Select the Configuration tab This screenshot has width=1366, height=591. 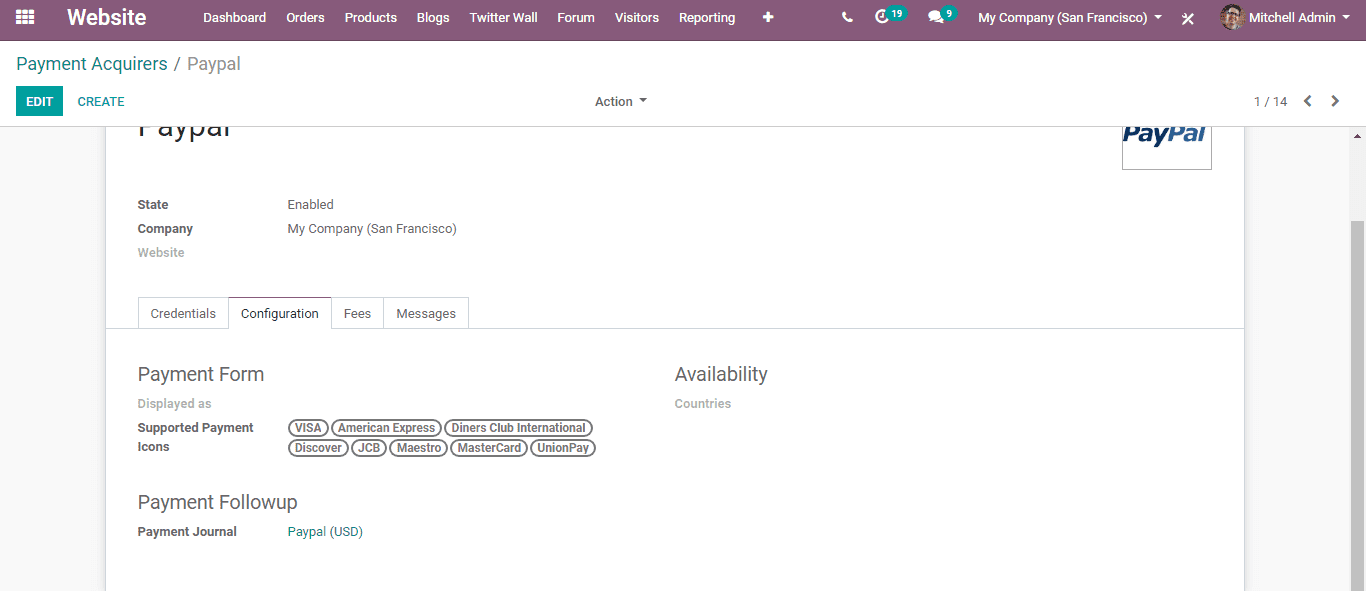[x=280, y=313]
